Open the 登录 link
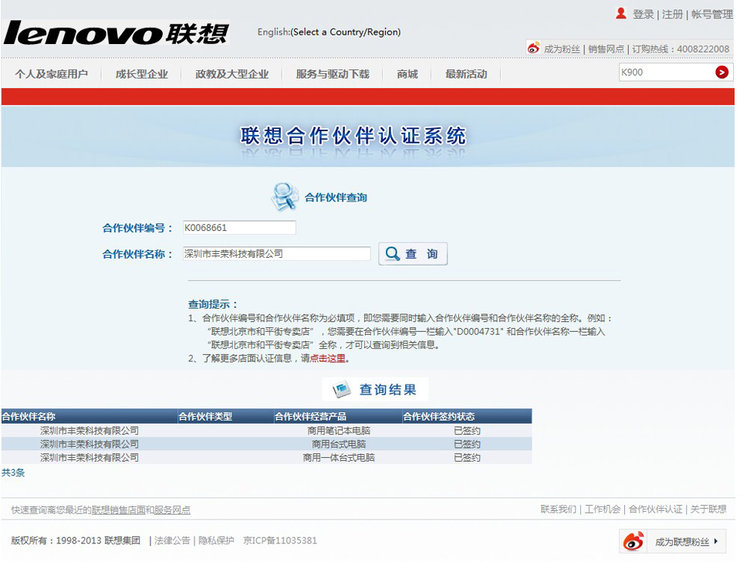 tap(643, 14)
